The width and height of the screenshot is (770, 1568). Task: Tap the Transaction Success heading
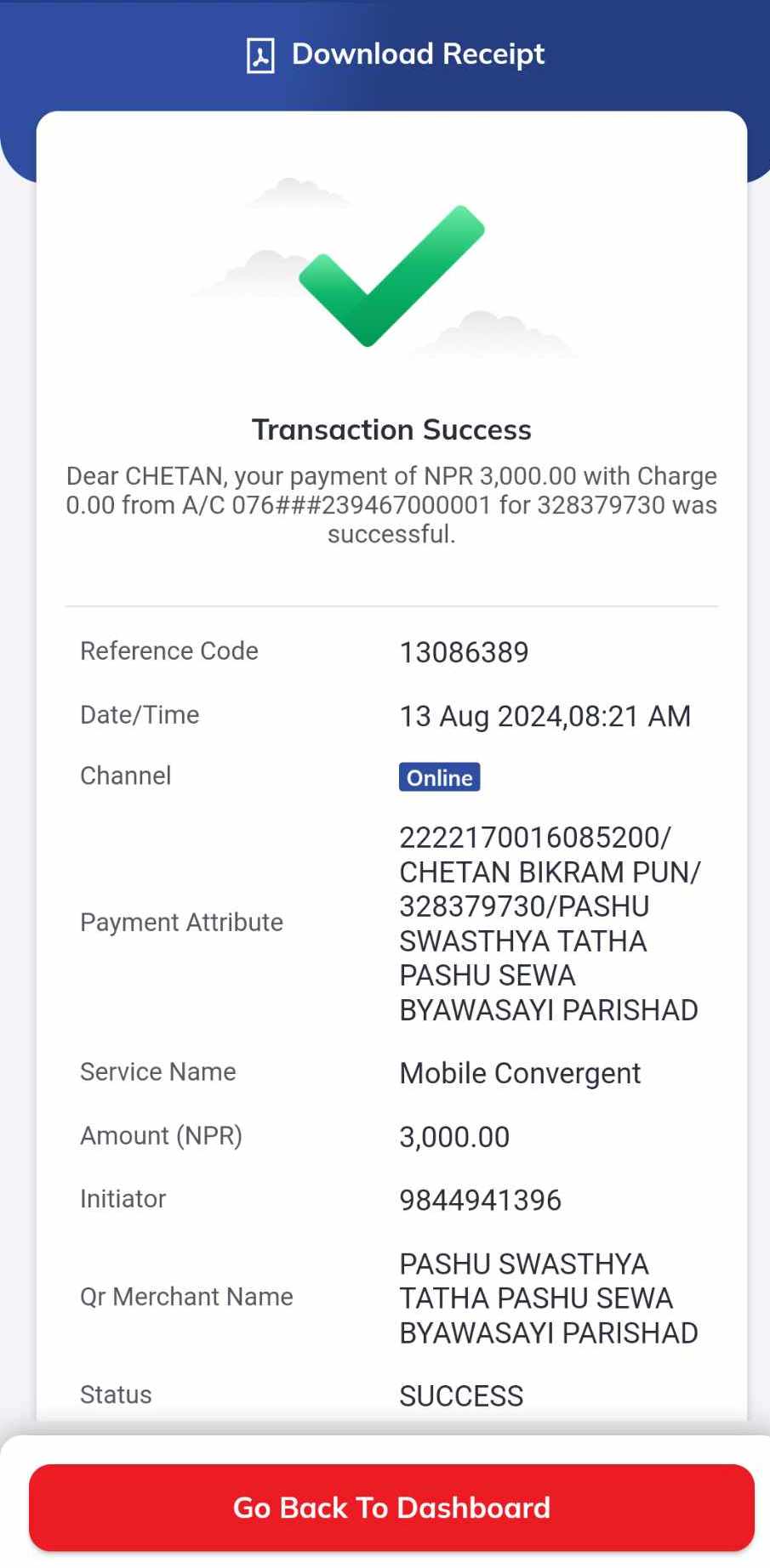[x=391, y=429]
